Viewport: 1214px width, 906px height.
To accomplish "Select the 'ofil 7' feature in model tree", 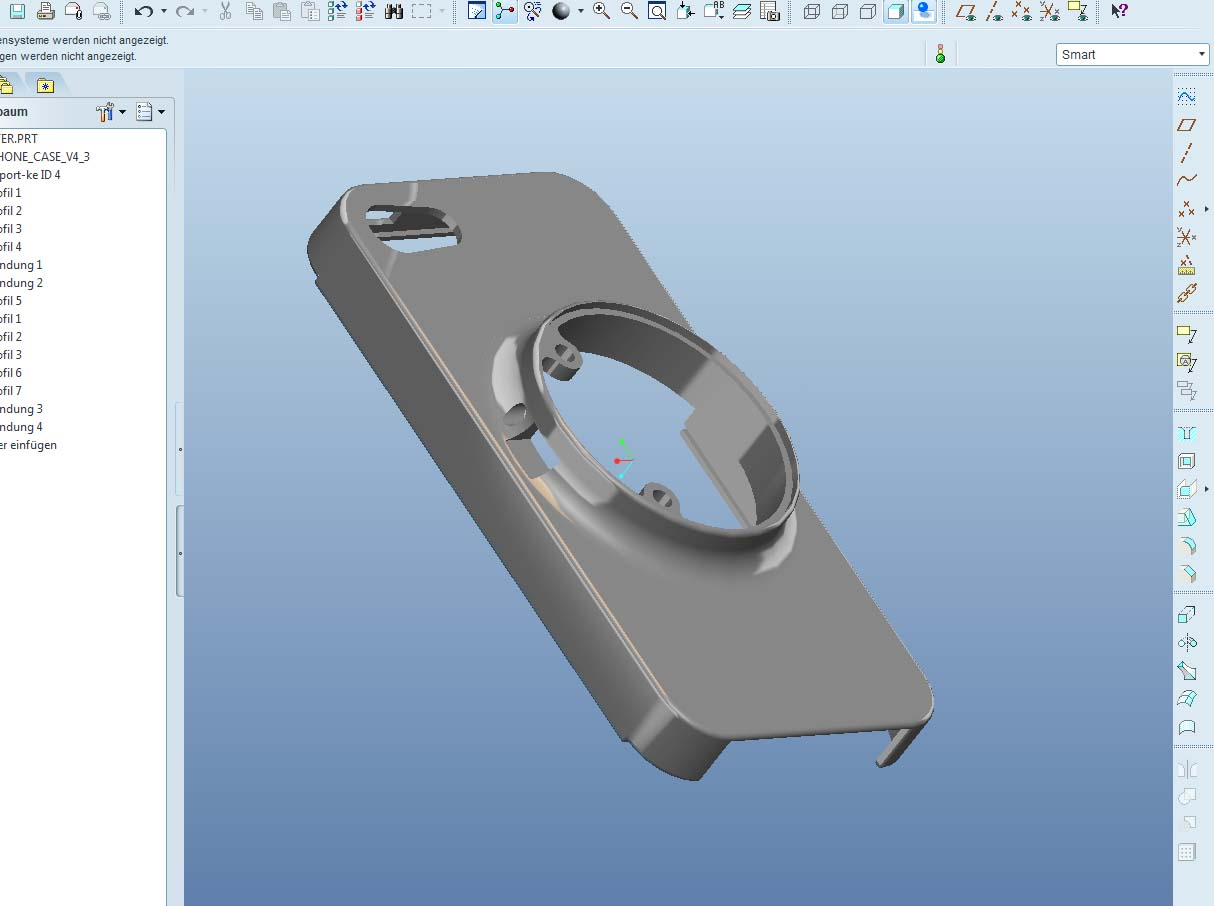I will pos(11,391).
